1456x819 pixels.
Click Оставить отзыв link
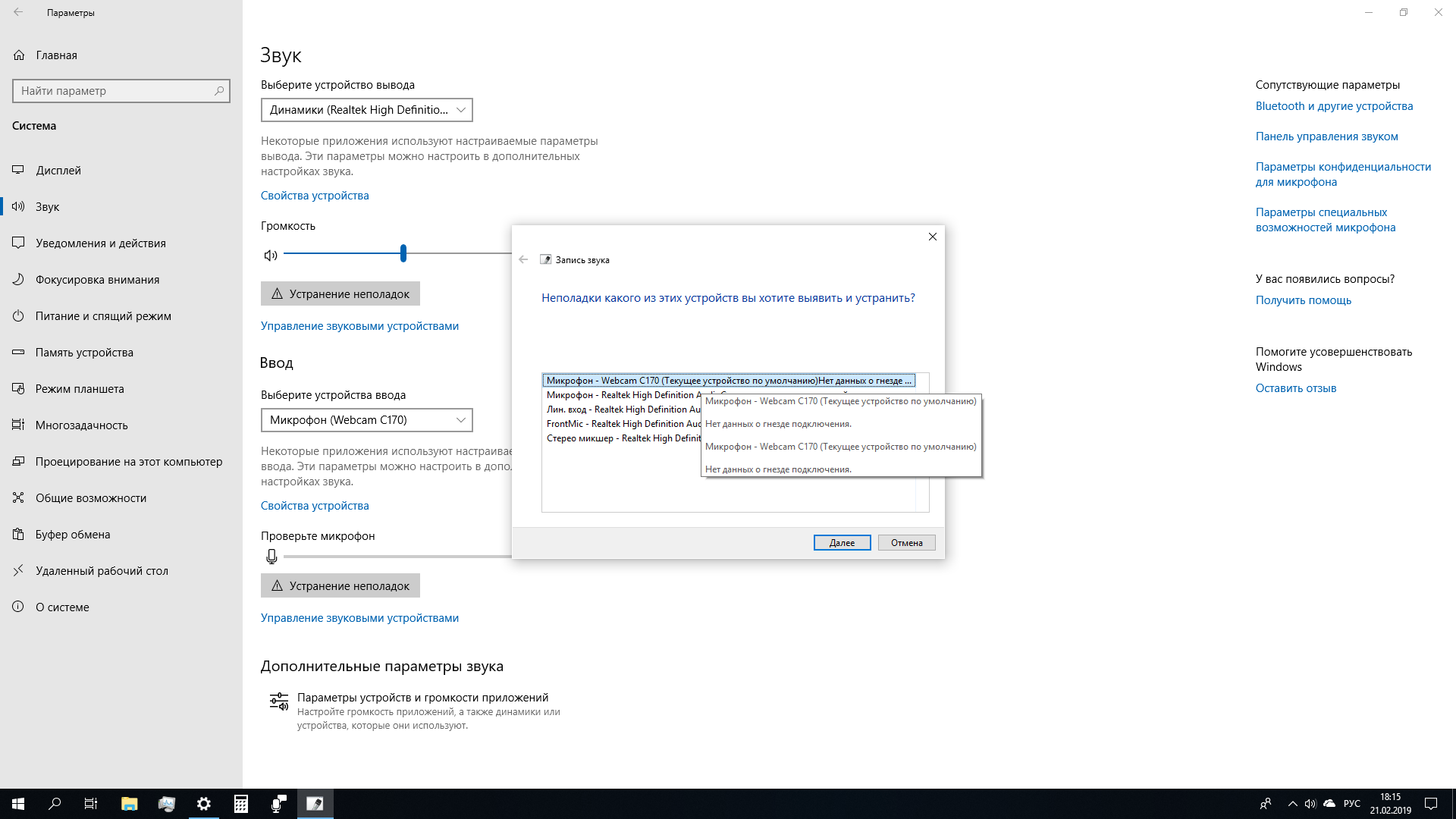1295,388
